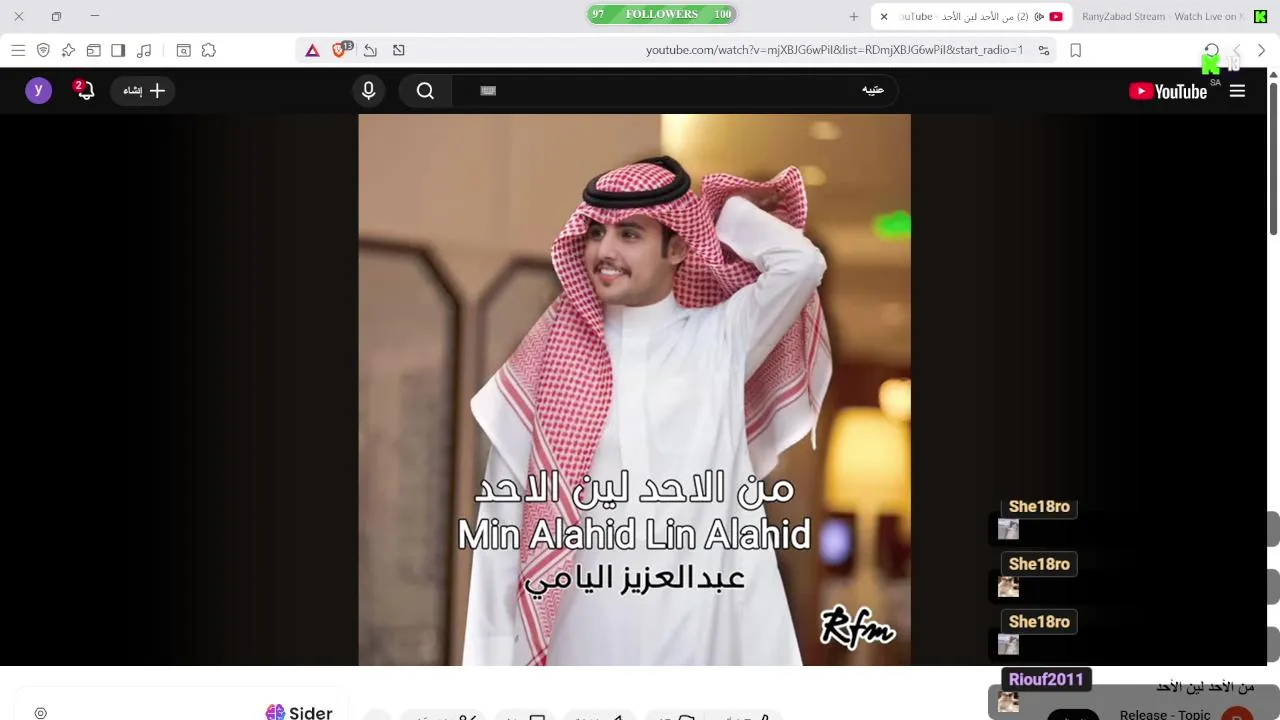Image resolution: width=1280 pixels, height=720 pixels.
Task: Open the music note playlist icon
Action: click(144, 50)
